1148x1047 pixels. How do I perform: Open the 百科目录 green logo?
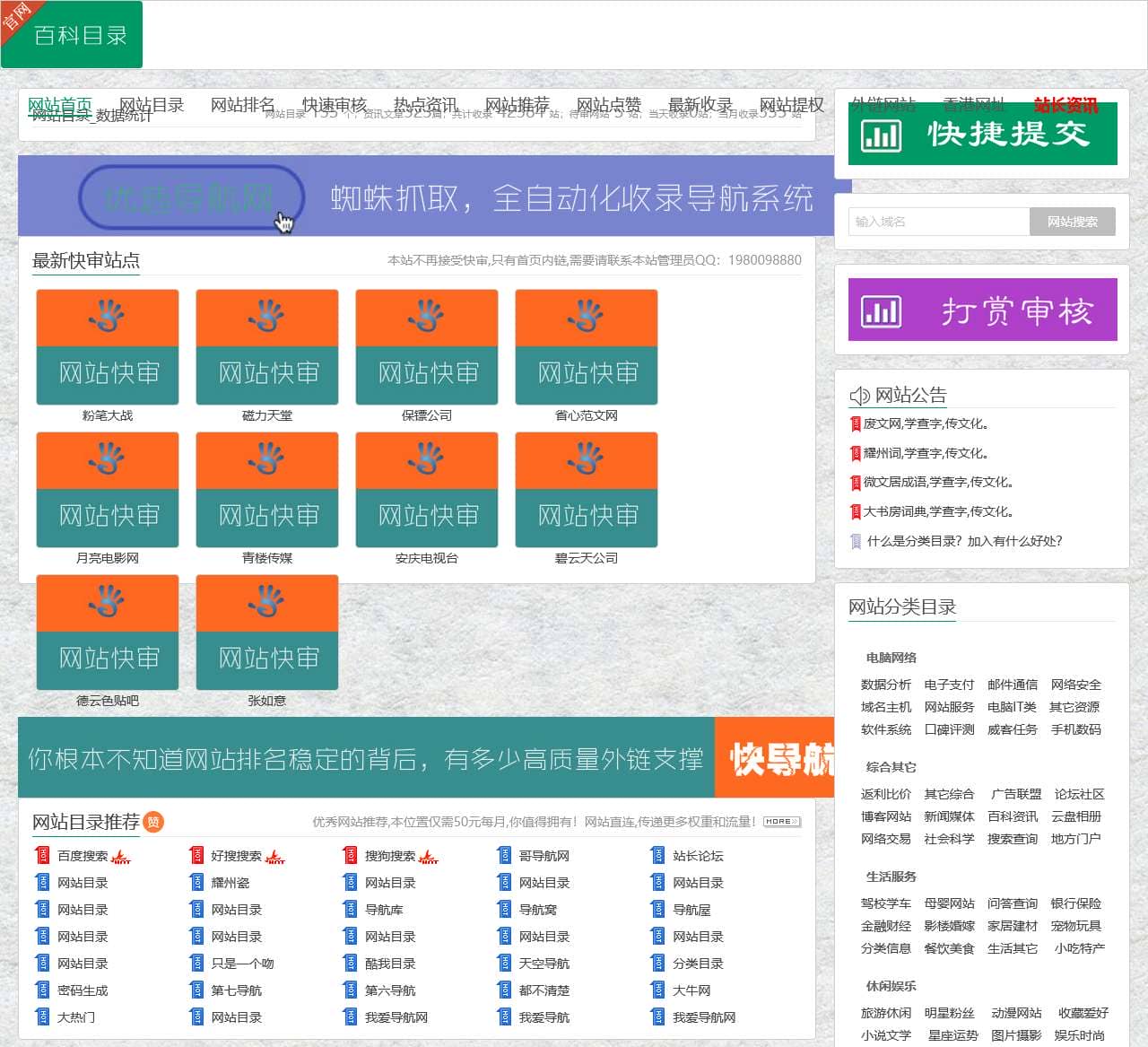pos(72,35)
